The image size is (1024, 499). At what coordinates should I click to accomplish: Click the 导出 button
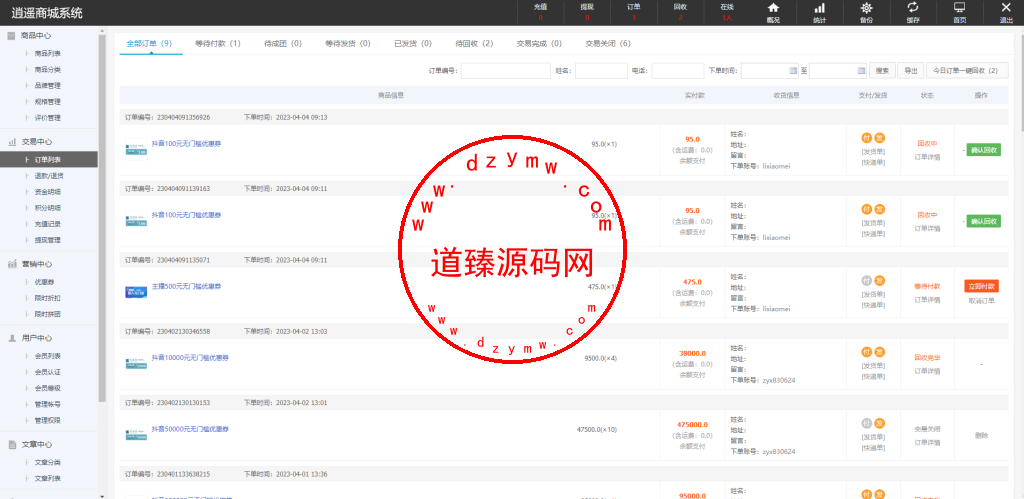[x=910, y=71]
